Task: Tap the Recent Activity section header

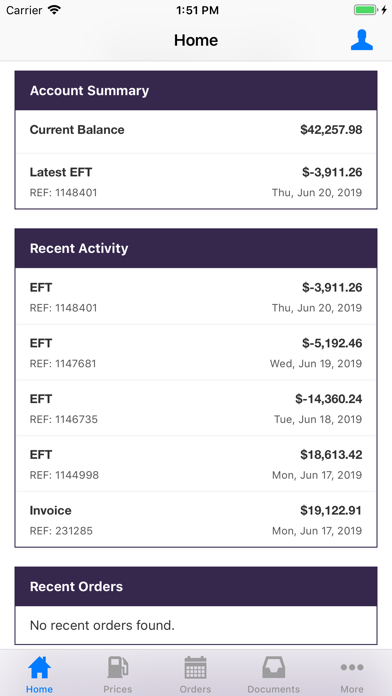Action: click(x=196, y=248)
